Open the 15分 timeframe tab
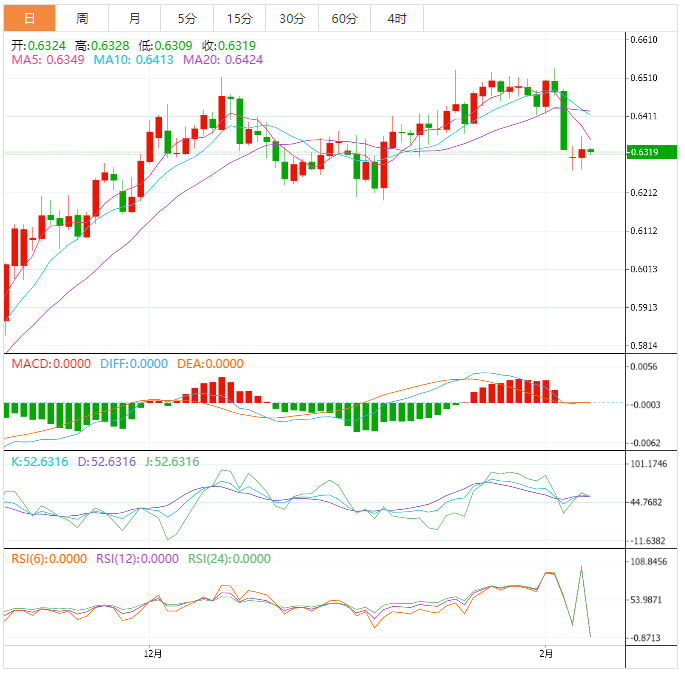Screen dimensions: 685x679 (239, 18)
